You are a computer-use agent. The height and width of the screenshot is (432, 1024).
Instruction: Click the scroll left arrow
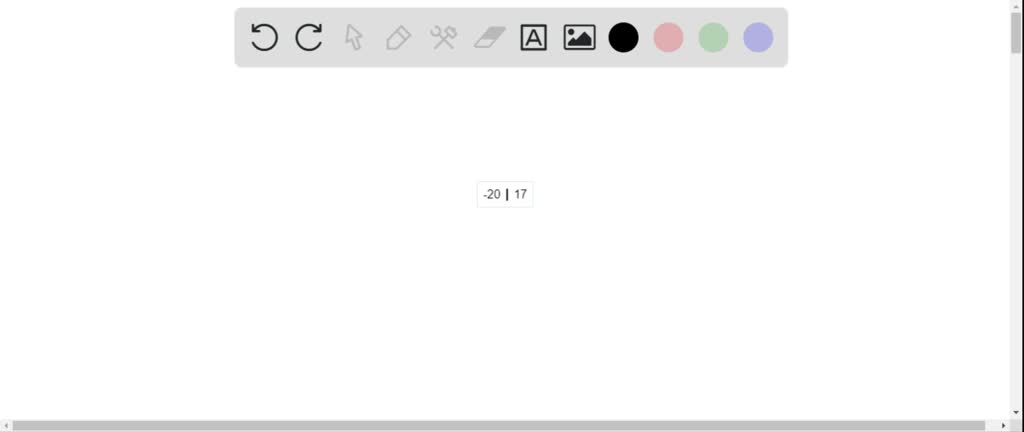pyautogui.click(x=6, y=425)
